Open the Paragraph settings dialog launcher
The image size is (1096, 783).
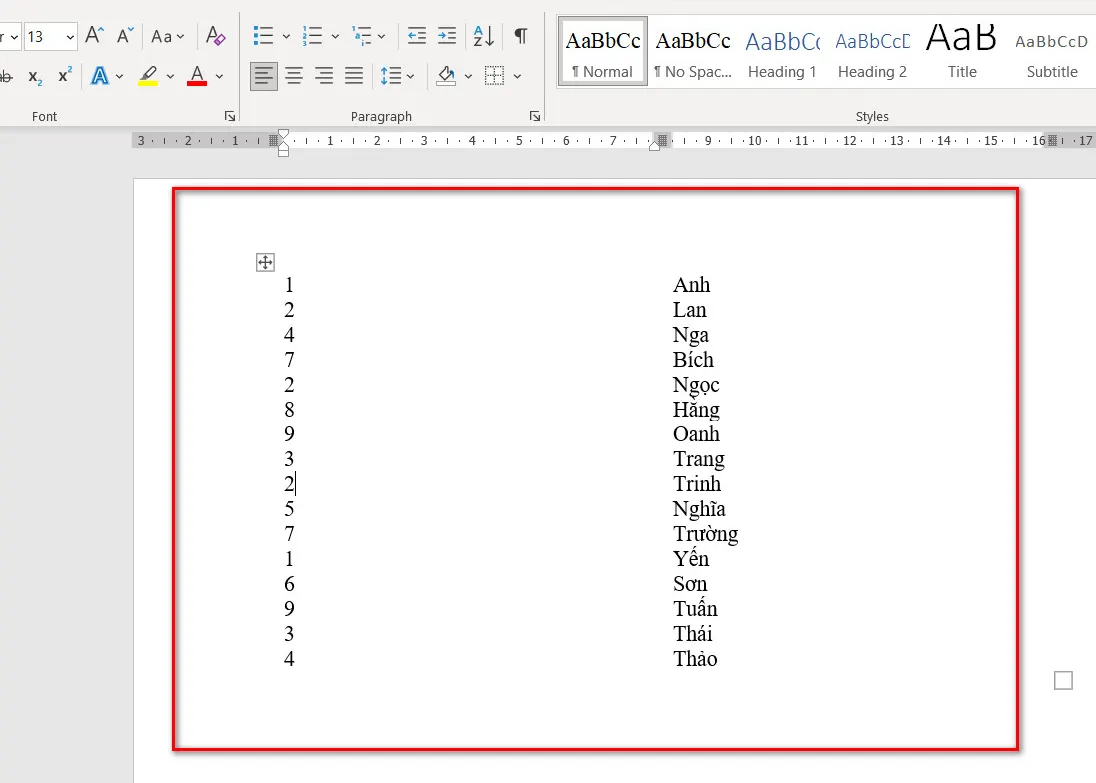click(535, 116)
